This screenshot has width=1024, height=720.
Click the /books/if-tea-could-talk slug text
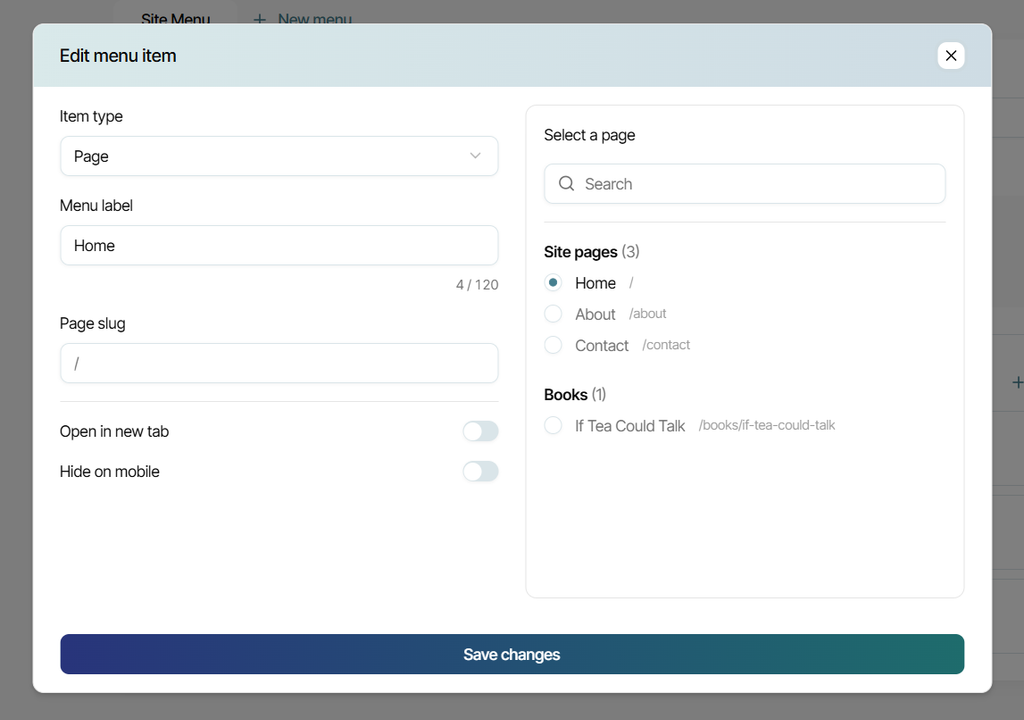(x=767, y=425)
